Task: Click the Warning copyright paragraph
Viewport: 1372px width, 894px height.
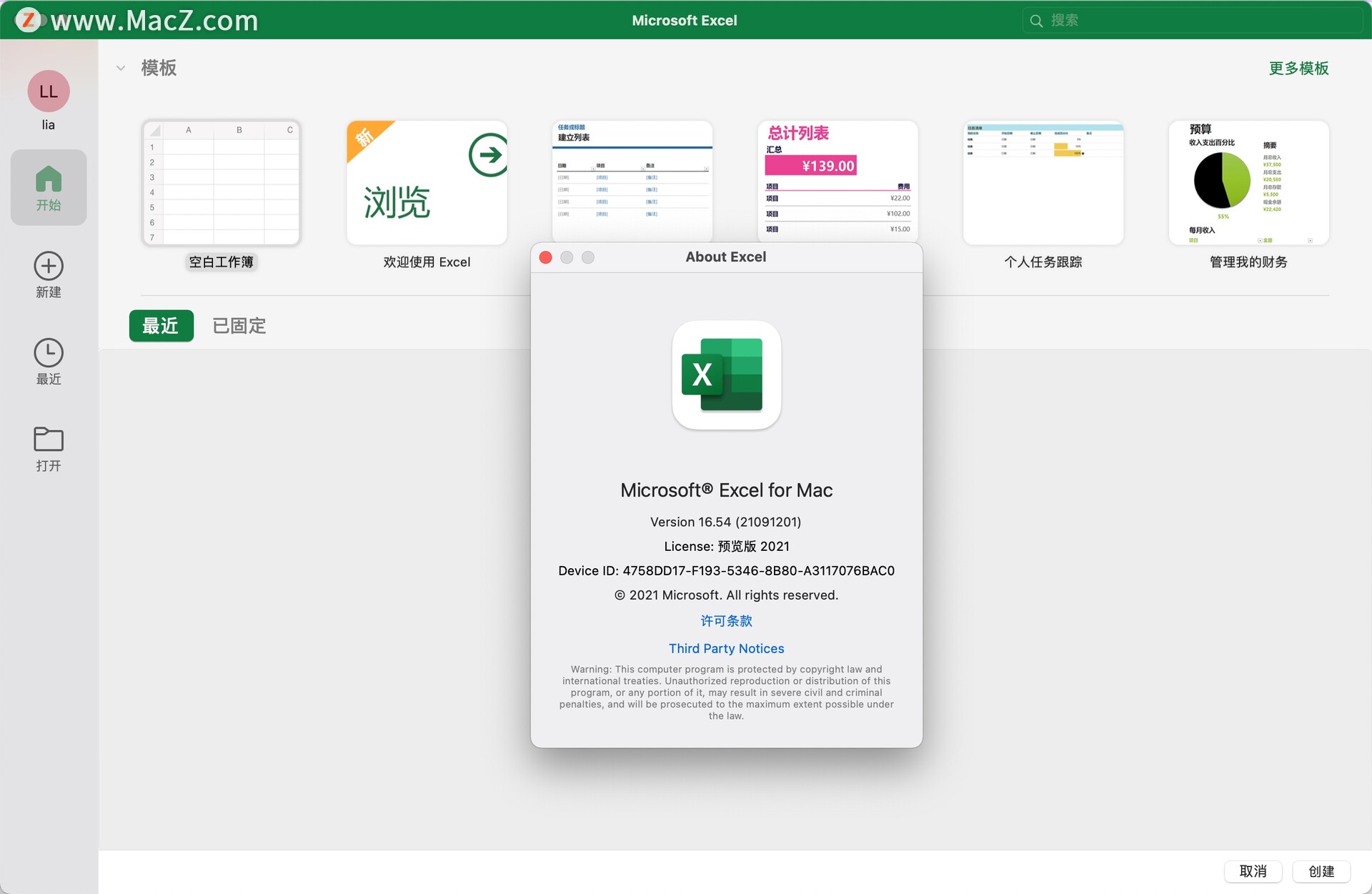Action: [x=726, y=692]
